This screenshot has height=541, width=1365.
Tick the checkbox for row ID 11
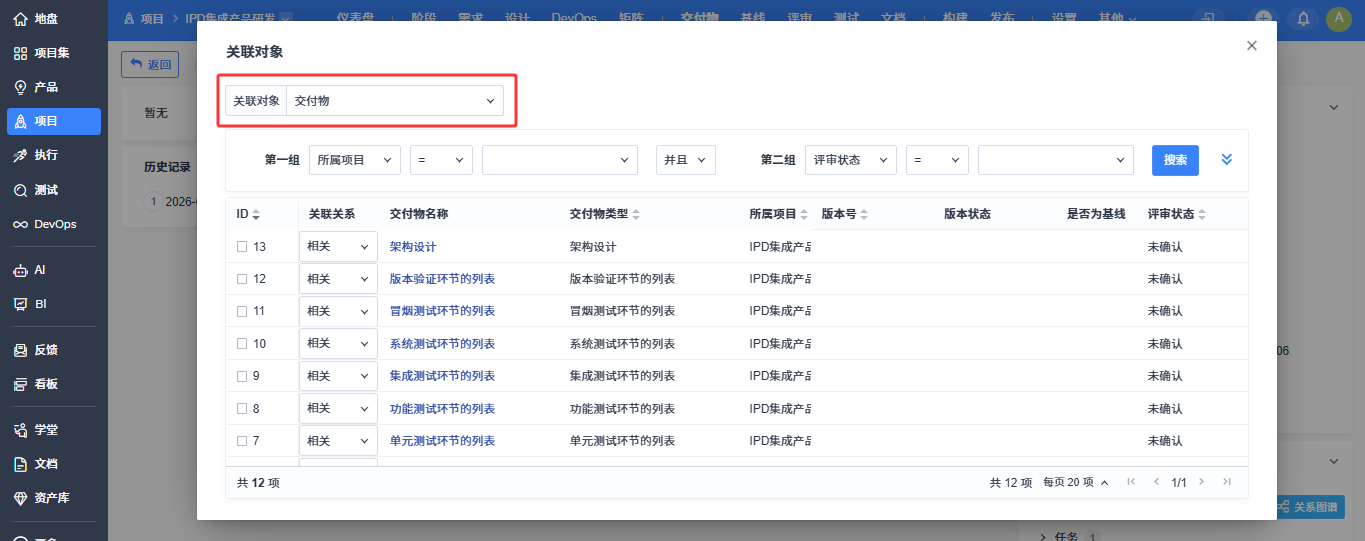[x=242, y=311]
